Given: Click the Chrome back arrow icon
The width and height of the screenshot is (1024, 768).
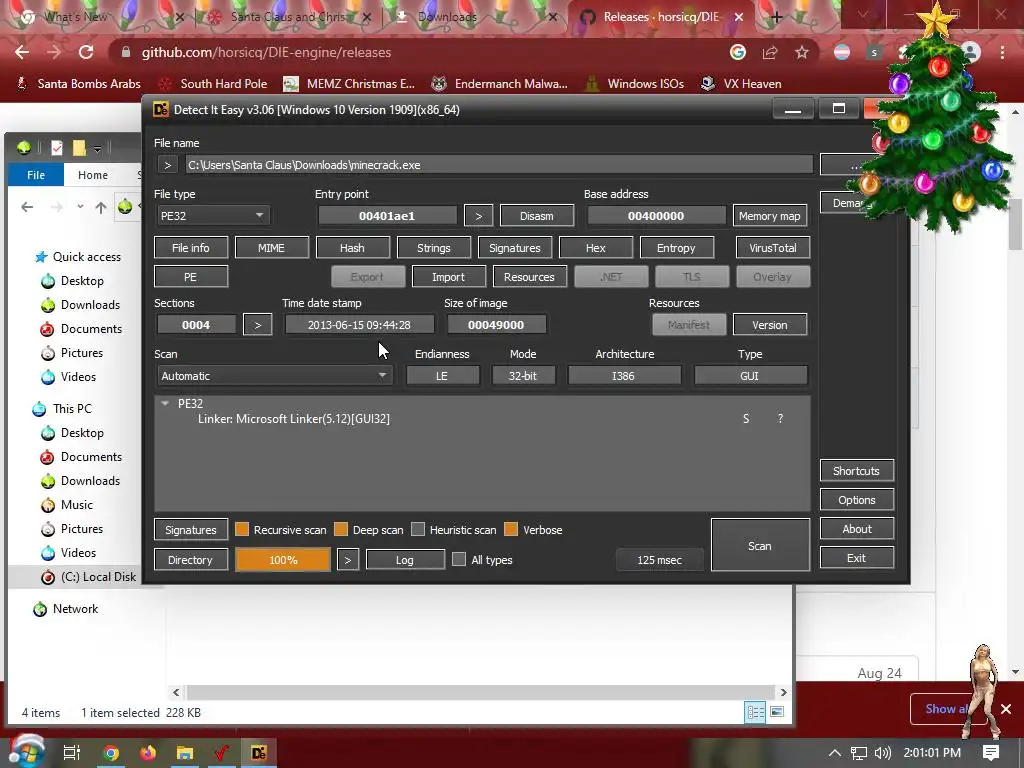Looking at the screenshot, I should (x=22, y=52).
